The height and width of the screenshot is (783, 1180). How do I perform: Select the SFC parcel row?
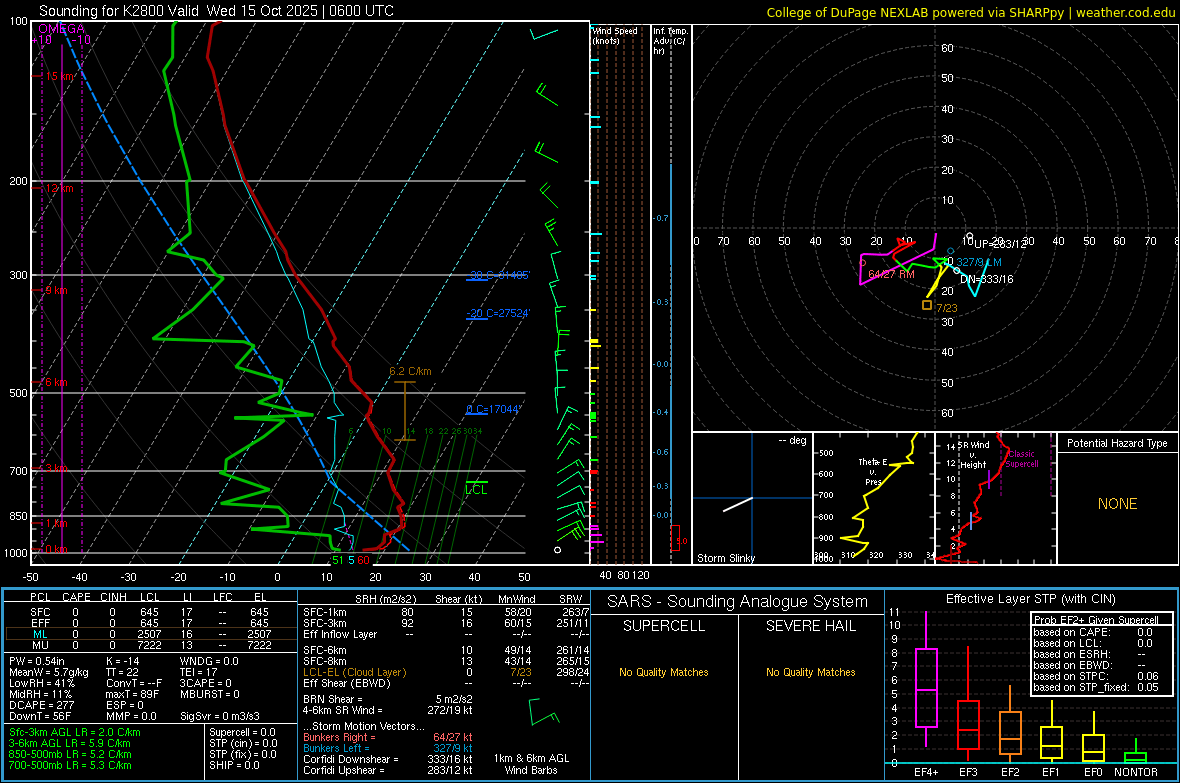tap(149, 612)
